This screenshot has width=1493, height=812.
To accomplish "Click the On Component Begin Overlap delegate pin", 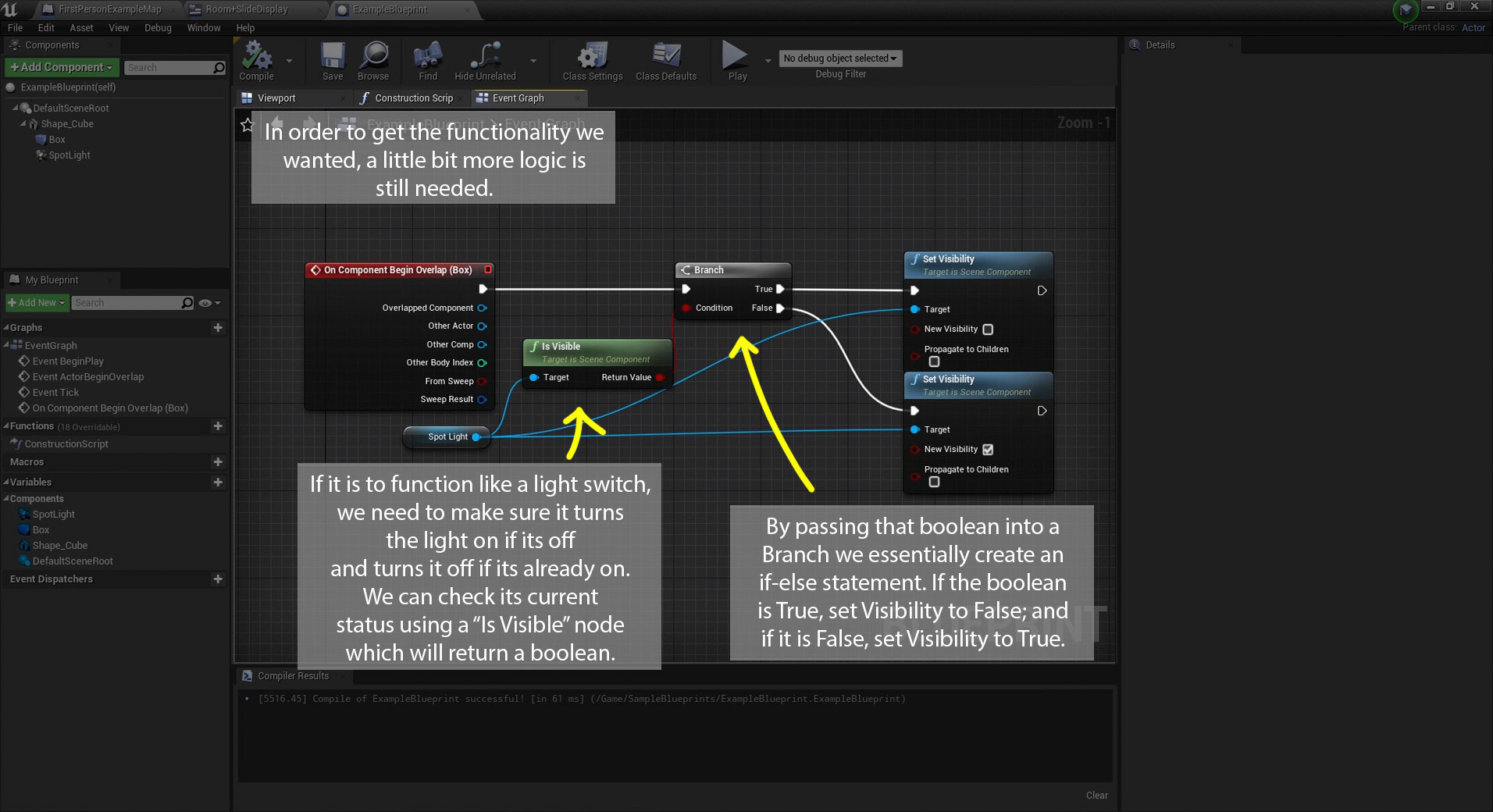I will point(488,269).
